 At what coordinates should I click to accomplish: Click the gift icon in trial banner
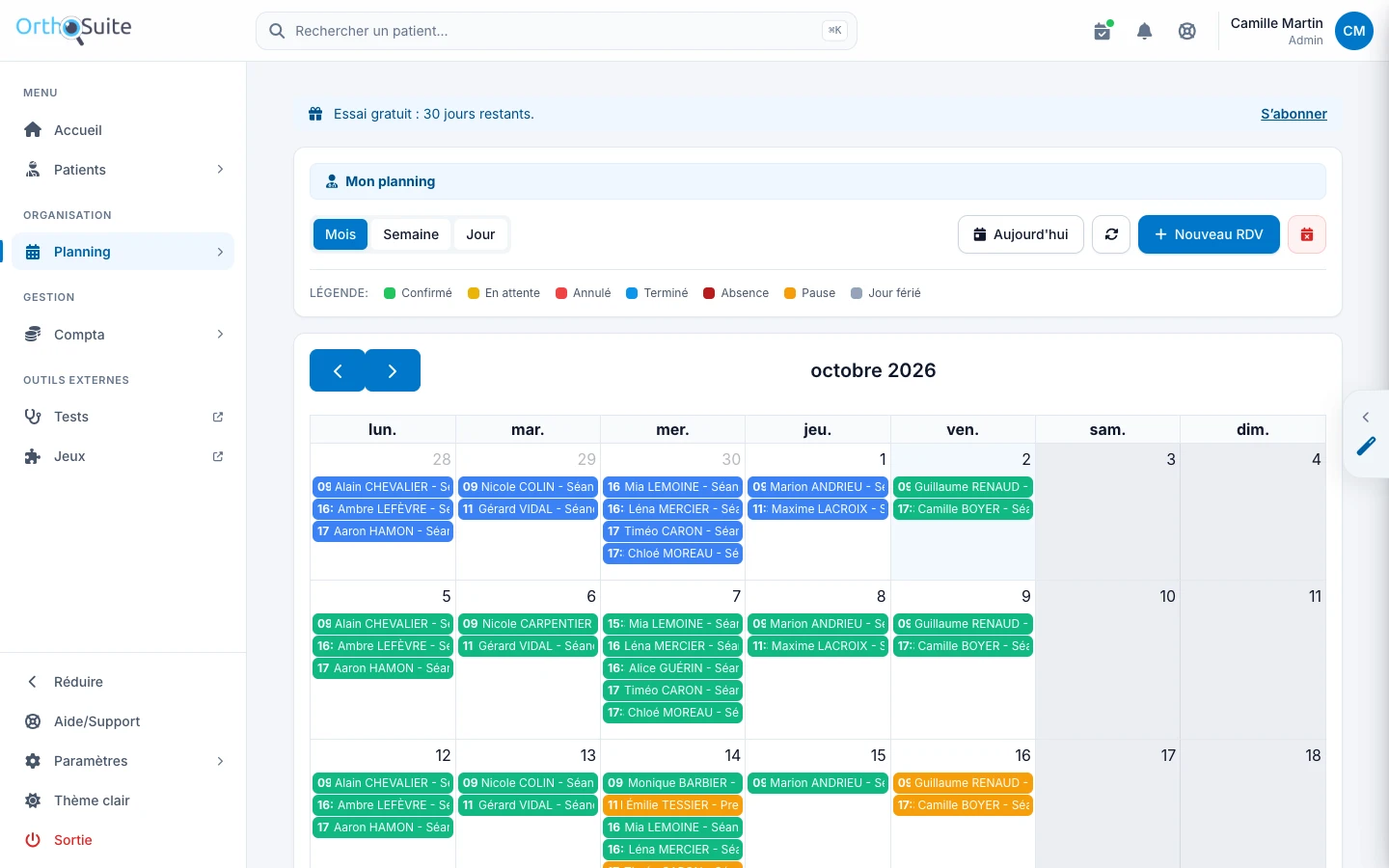(x=315, y=114)
